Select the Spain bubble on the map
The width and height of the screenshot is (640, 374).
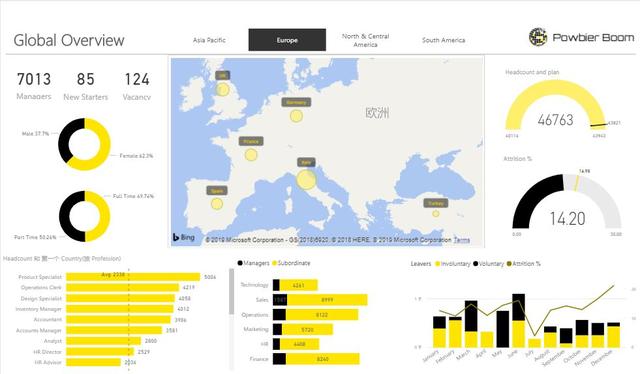[x=217, y=204]
